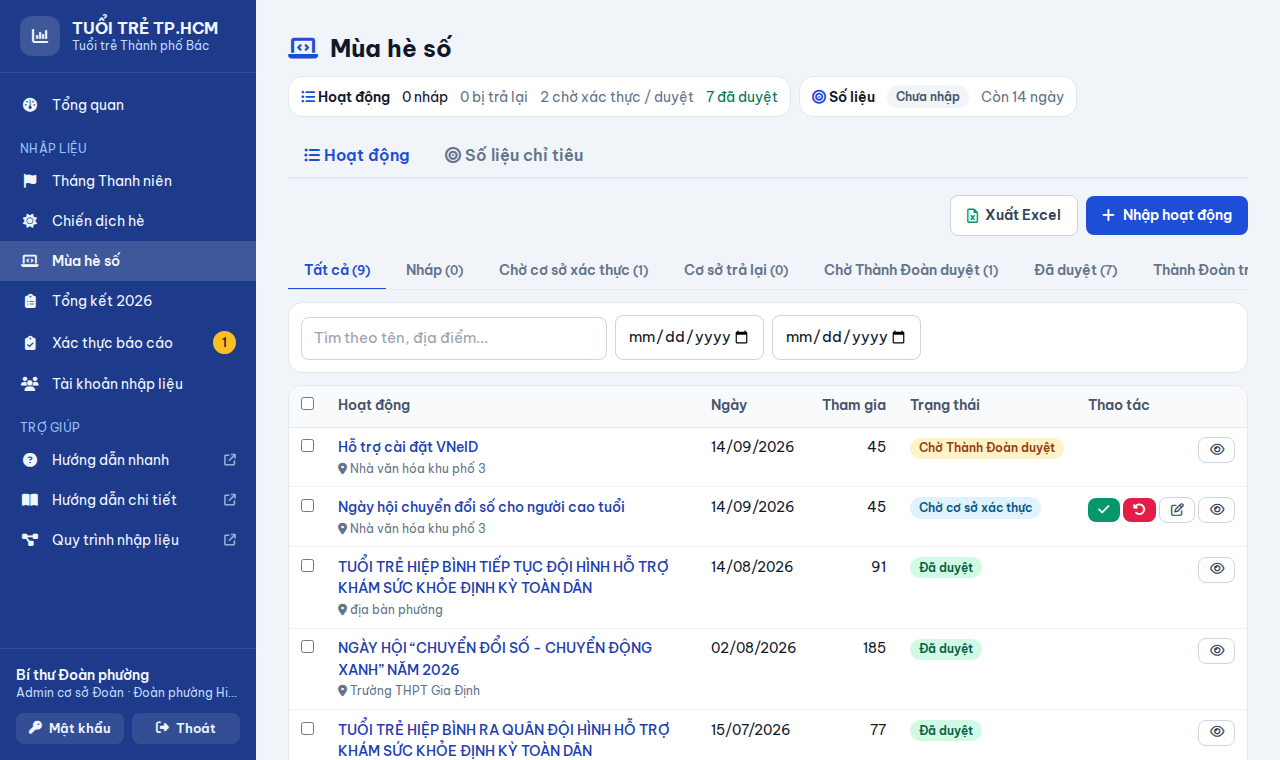The height and width of the screenshot is (760, 1280).
Task: Open Tháng Thanh niên in sidebar
Action: (128, 181)
